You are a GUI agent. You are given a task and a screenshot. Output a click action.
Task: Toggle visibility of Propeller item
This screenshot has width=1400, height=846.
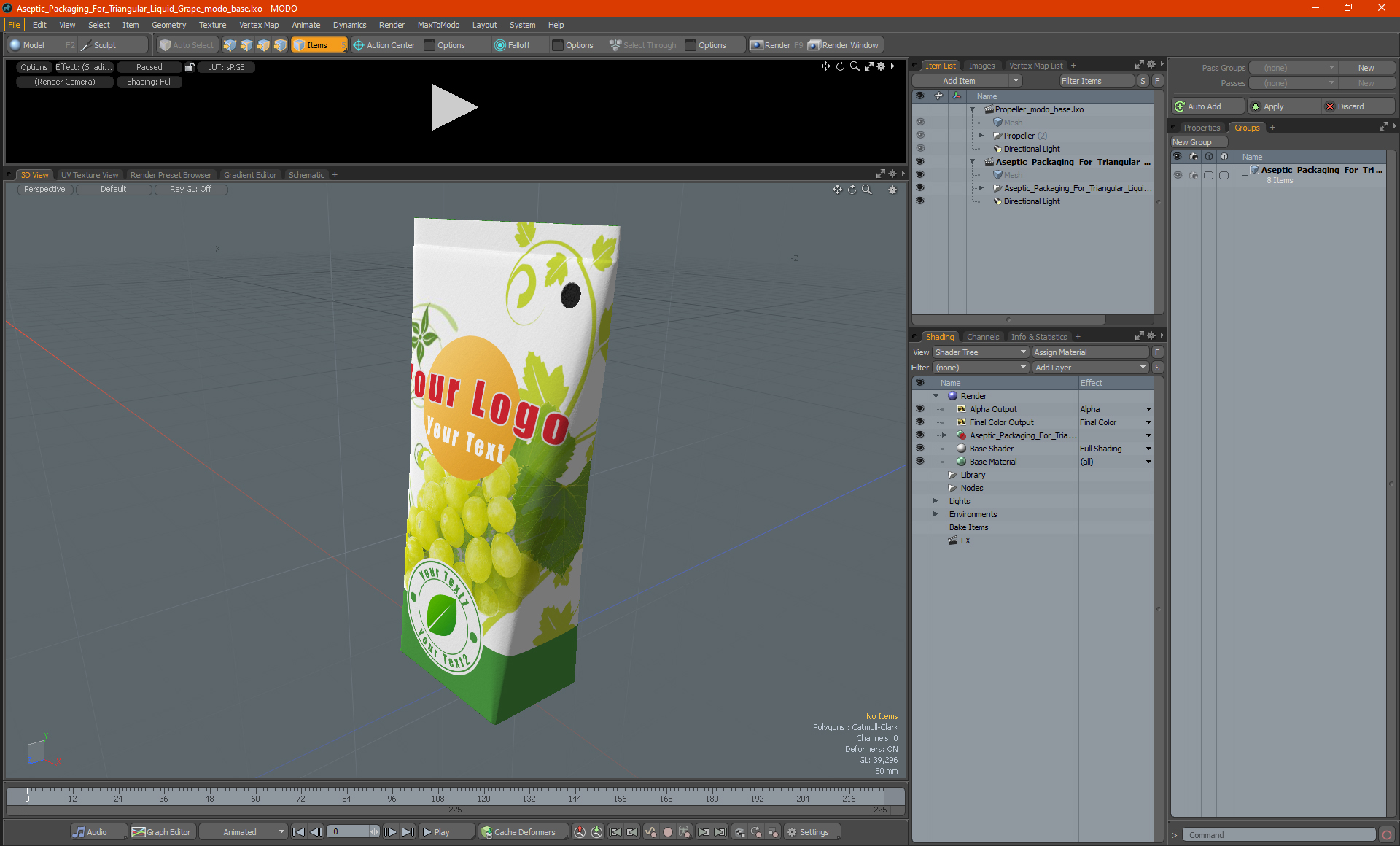click(920, 136)
